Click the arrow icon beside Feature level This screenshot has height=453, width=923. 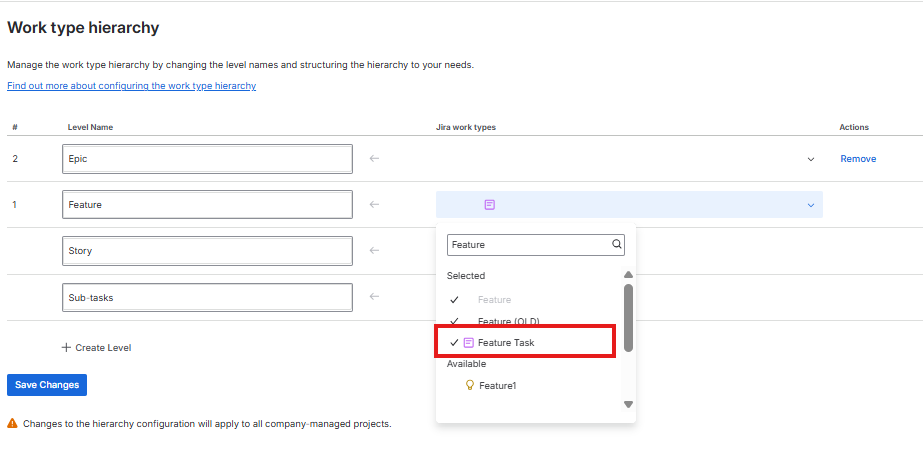tap(374, 205)
